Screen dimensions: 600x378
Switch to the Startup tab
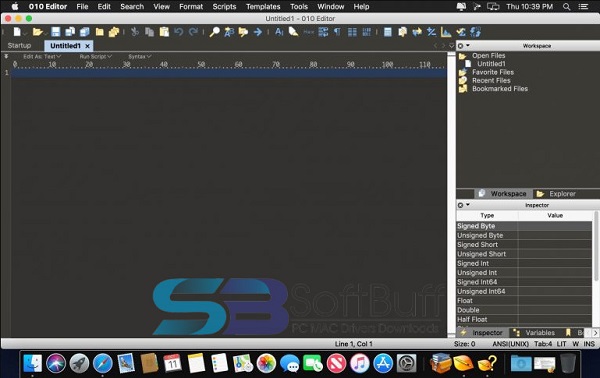coord(19,46)
